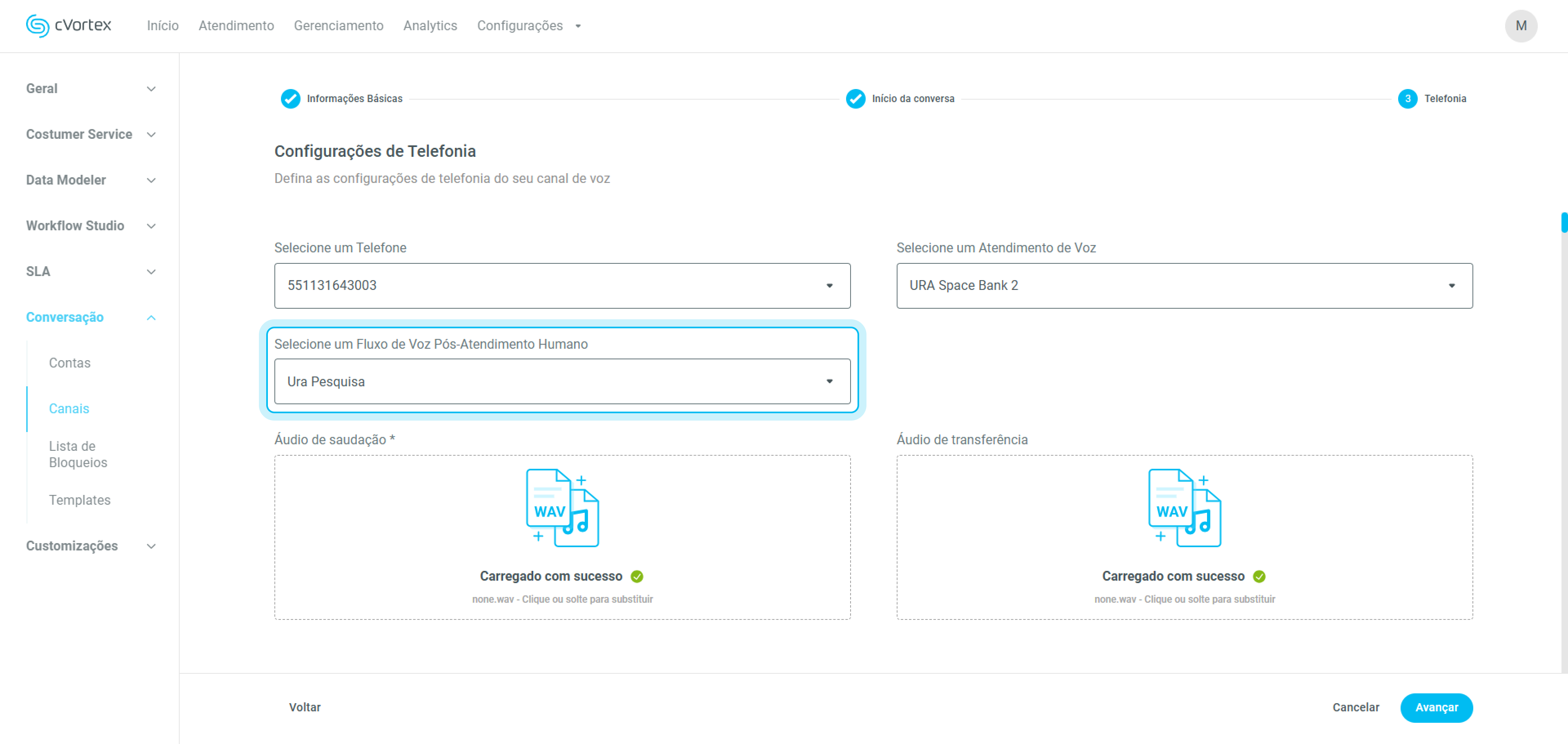The width and height of the screenshot is (1568, 744).
Task: Click the WAV icon under Áudio de saudação
Action: [562, 508]
